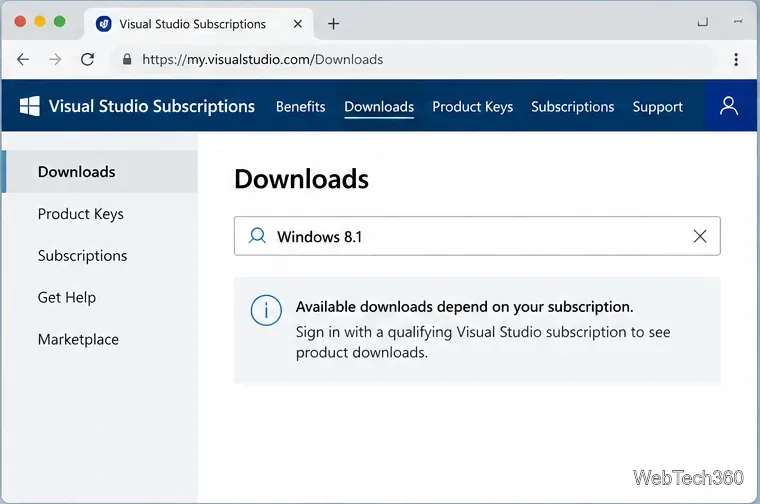
Task: Click 'Available downloads depend on your subscription.' text
Action: (464, 307)
